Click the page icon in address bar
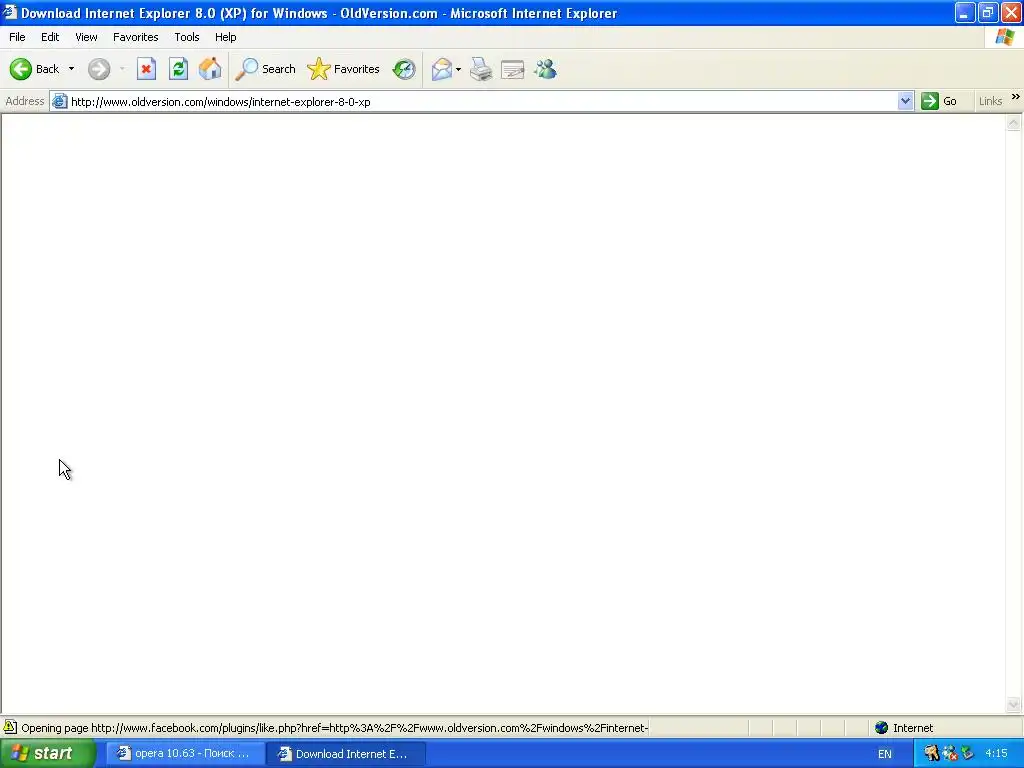This screenshot has width=1024, height=768. tap(59, 101)
